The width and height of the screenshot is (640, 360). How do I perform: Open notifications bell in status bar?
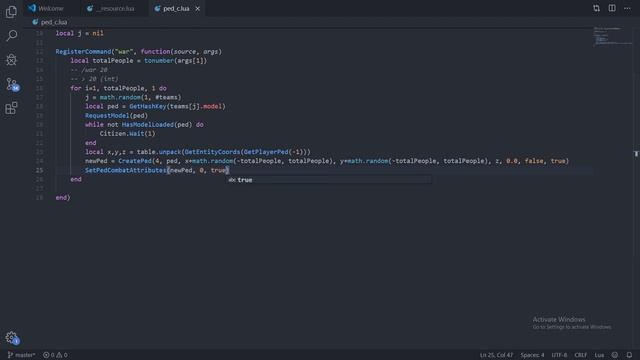[x=629, y=355]
